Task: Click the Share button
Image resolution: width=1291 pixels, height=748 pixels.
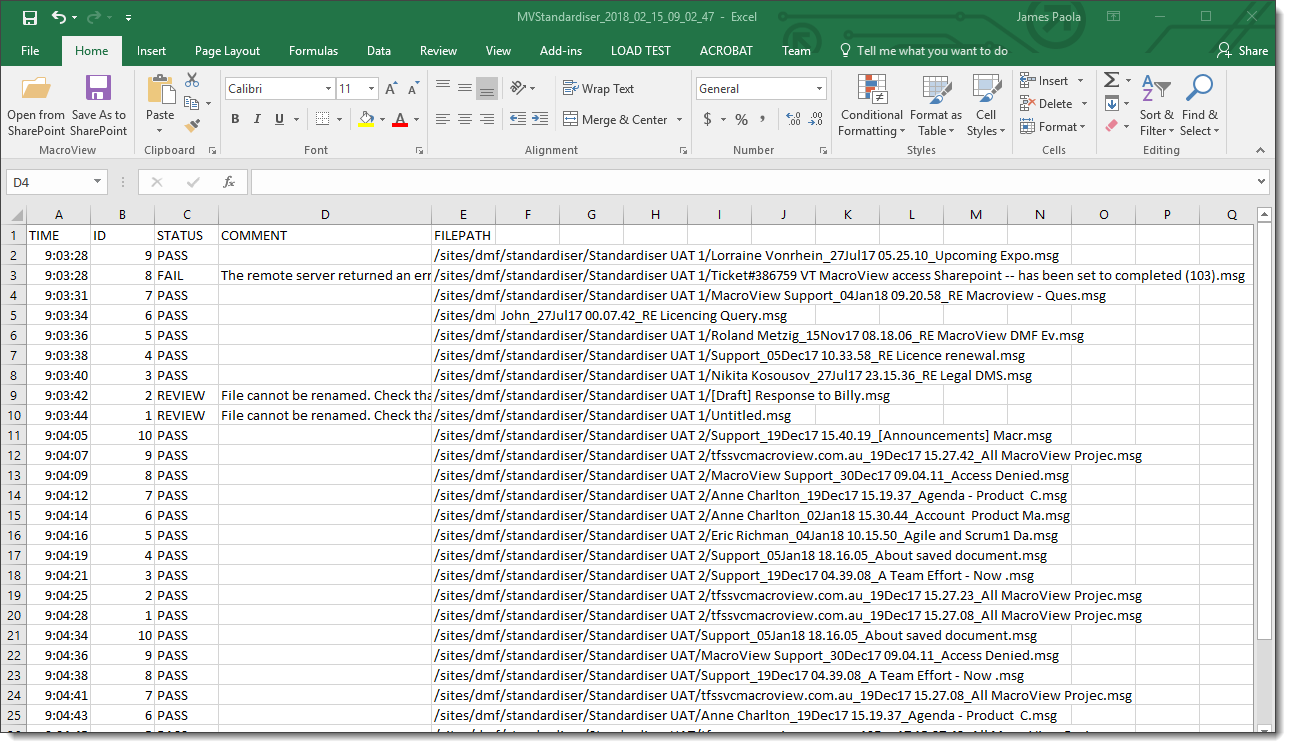Action: pyautogui.click(x=1242, y=51)
